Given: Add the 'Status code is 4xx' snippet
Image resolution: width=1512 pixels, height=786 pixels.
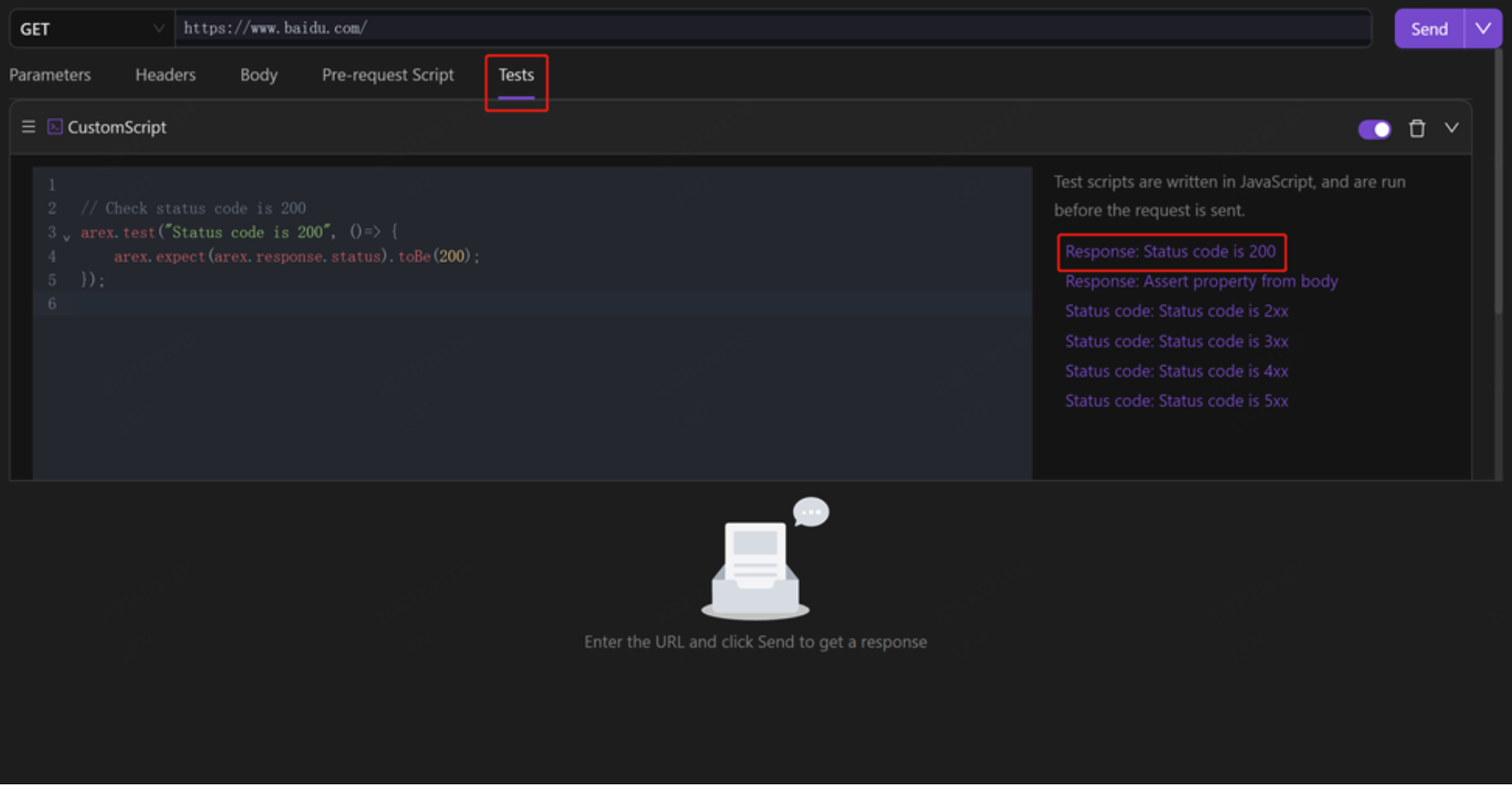Looking at the screenshot, I should (1176, 371).
